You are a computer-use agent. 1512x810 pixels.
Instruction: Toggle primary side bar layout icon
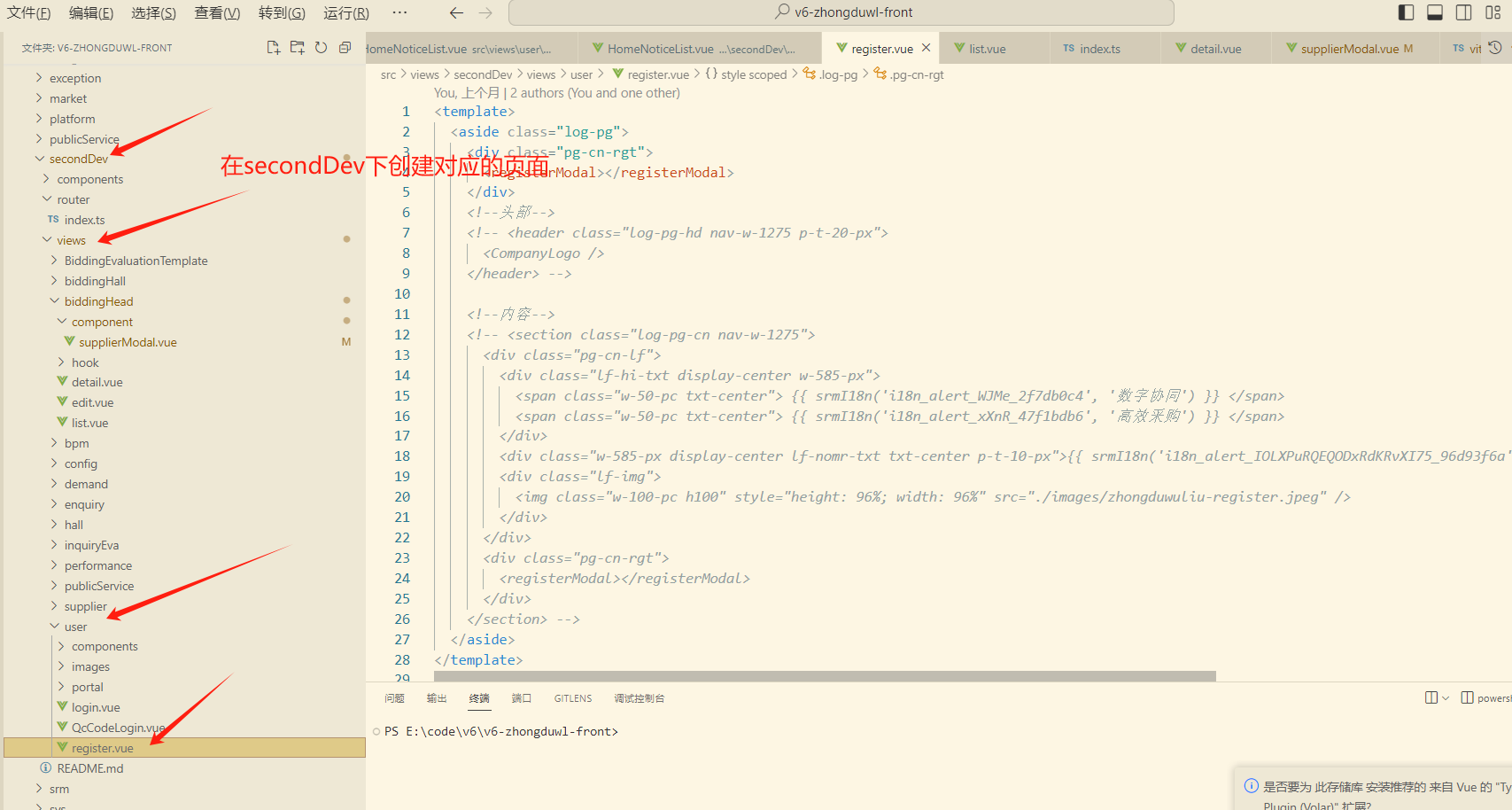(x=1406, y=12)
